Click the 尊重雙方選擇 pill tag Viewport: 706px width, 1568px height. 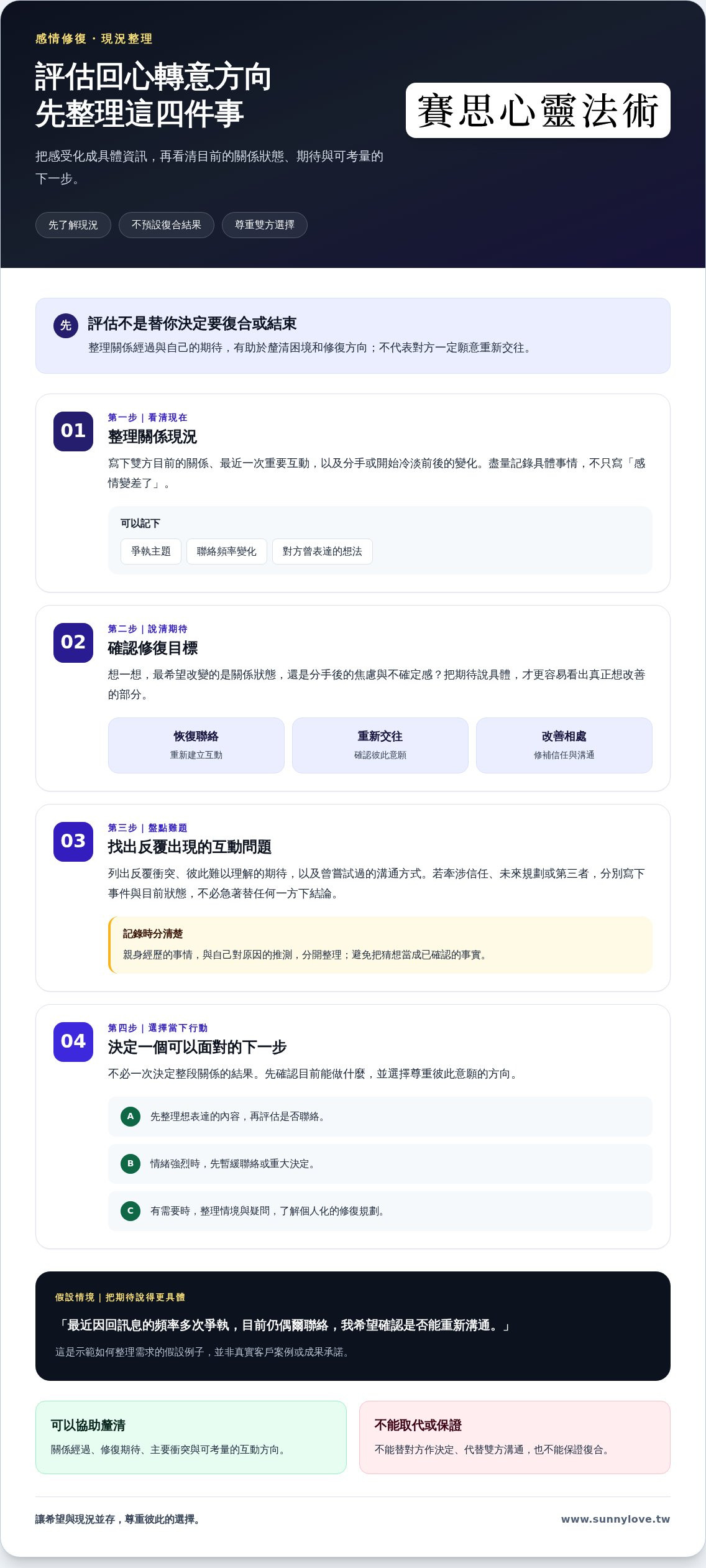265,225
